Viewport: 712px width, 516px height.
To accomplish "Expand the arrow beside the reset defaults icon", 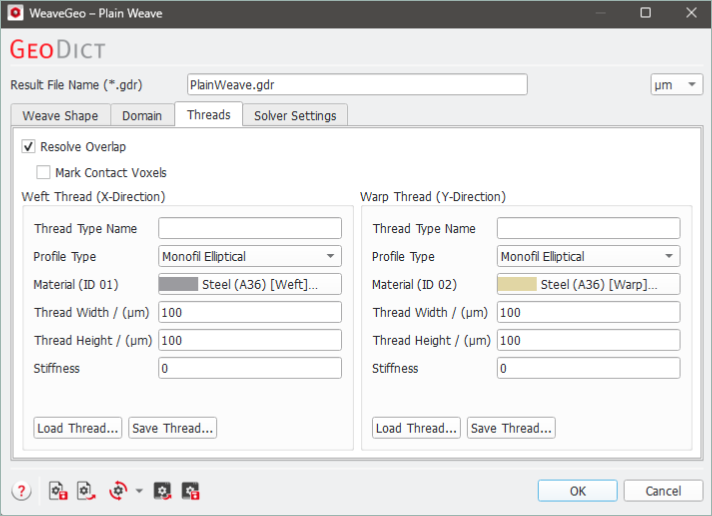I will (x=139, y=491).
